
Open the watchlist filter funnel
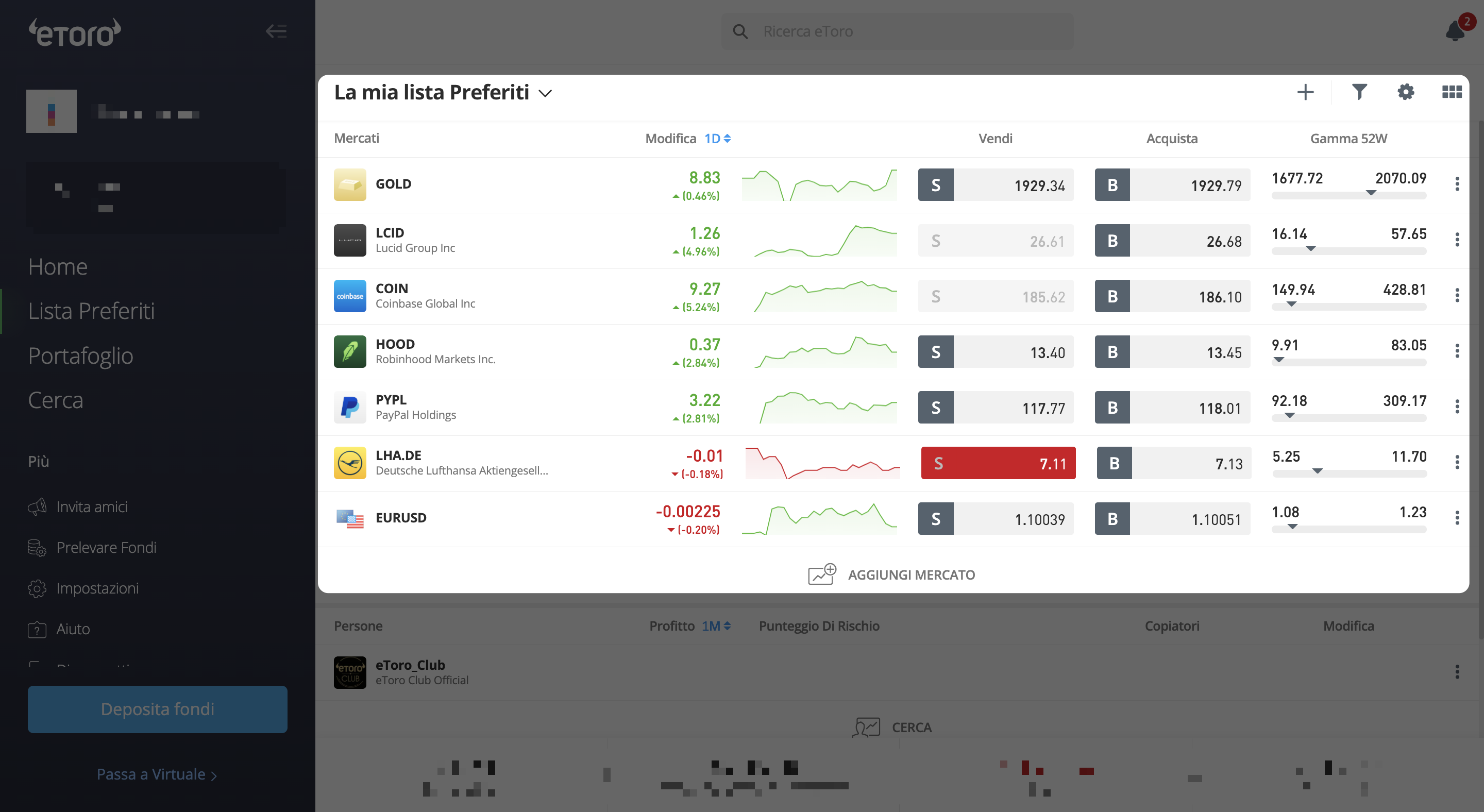tap(1360, 92)
